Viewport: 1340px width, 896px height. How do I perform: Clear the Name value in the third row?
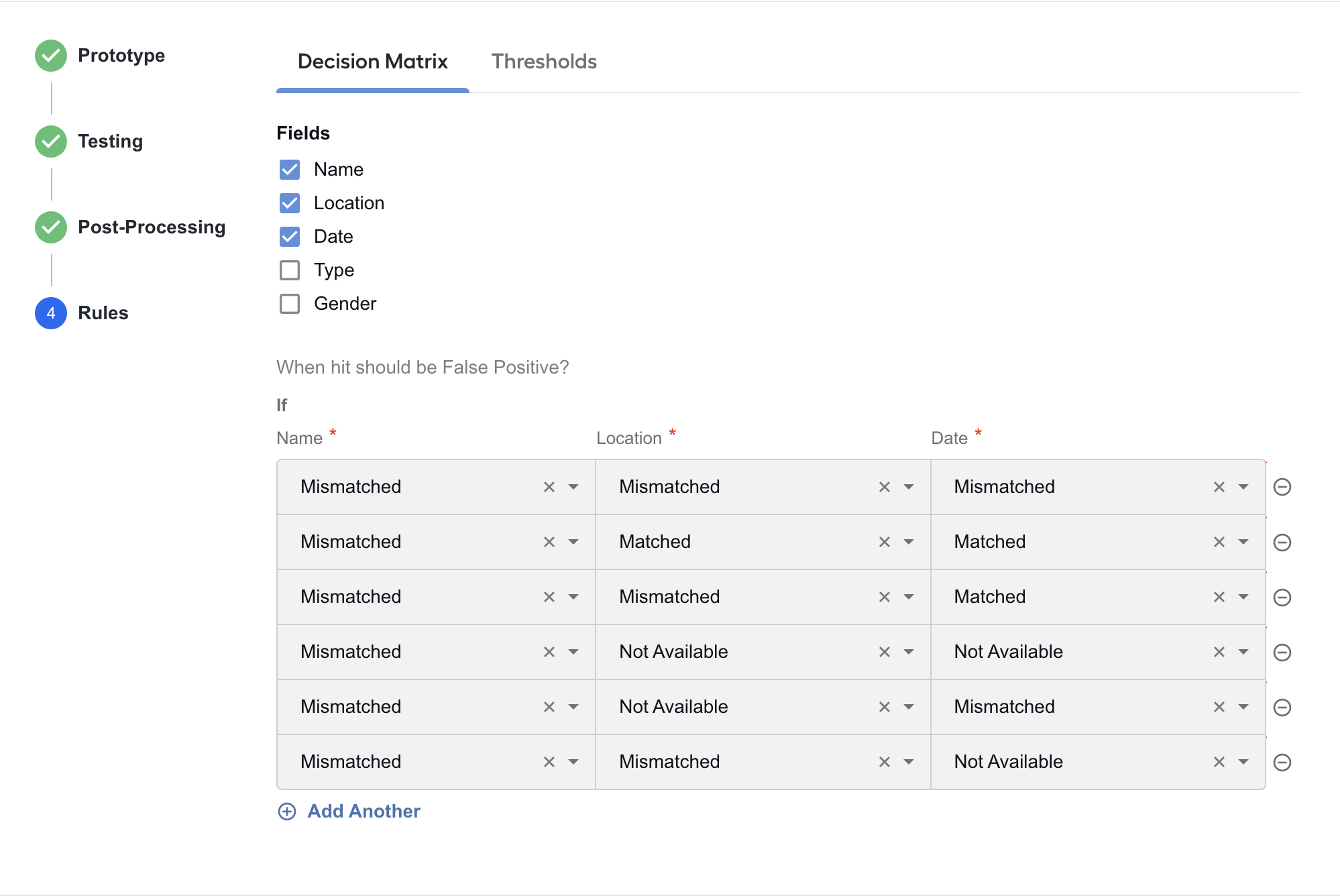point(549,597)
